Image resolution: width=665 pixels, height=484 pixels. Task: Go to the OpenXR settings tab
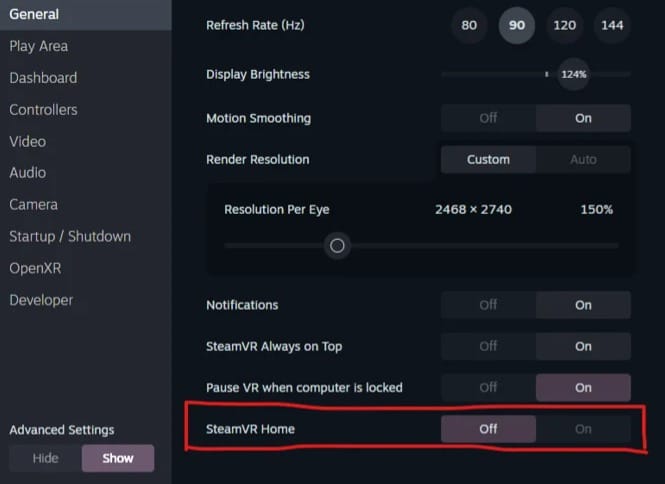click(37, 268)
